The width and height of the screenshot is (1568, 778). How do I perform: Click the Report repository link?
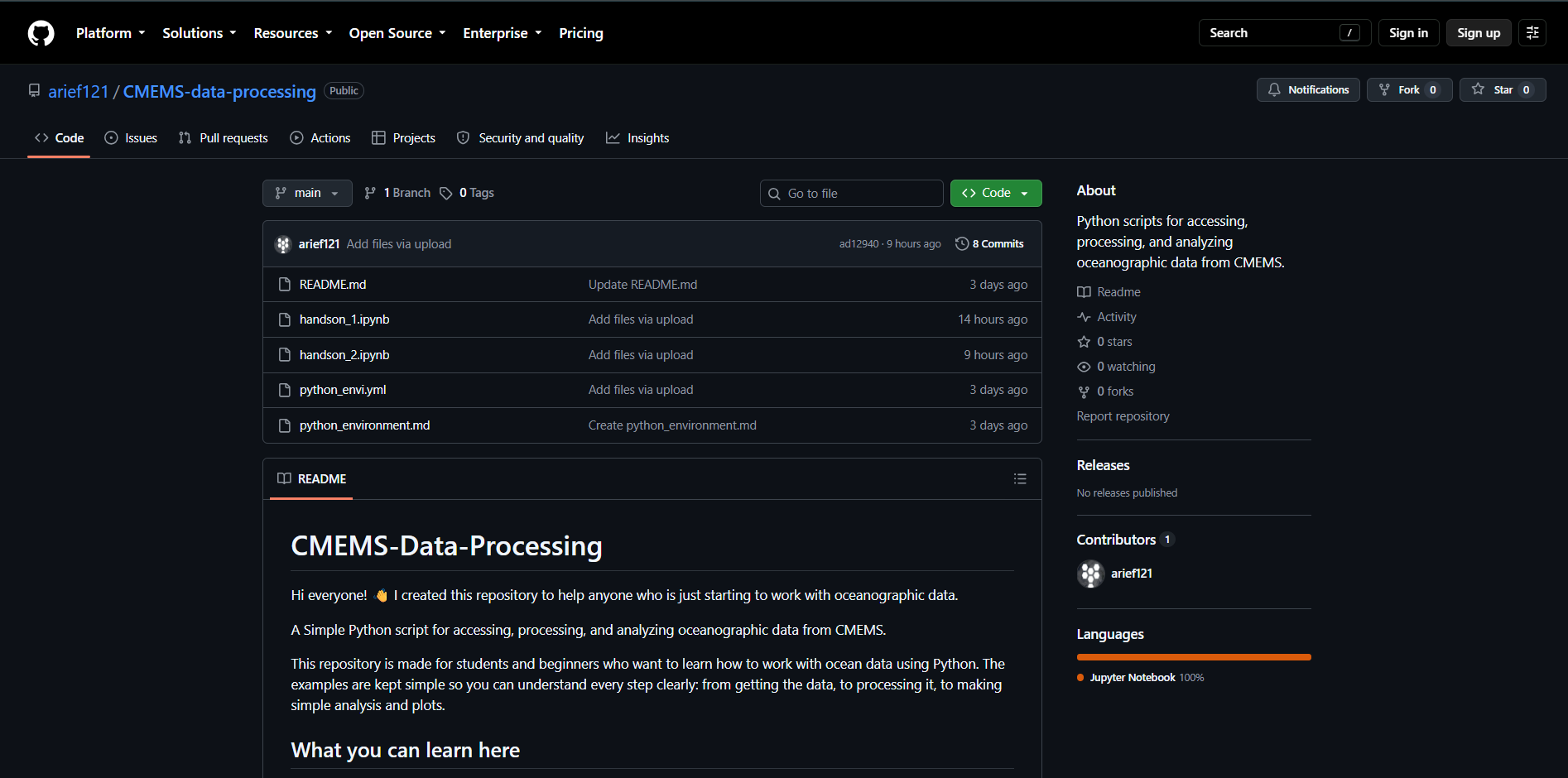pos(1123,416)
